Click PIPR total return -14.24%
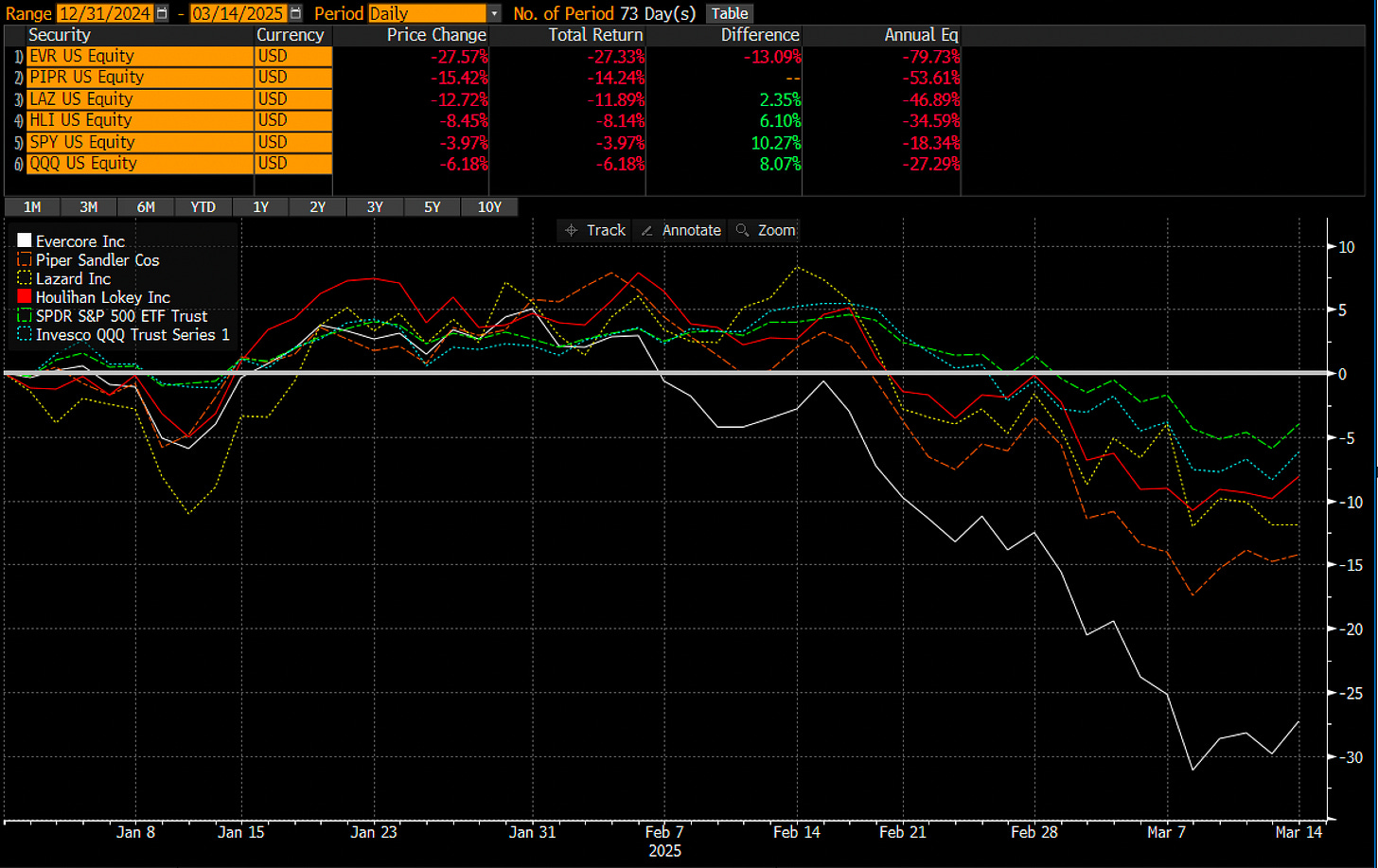The image size is (1378, 868). pos(614,78)
